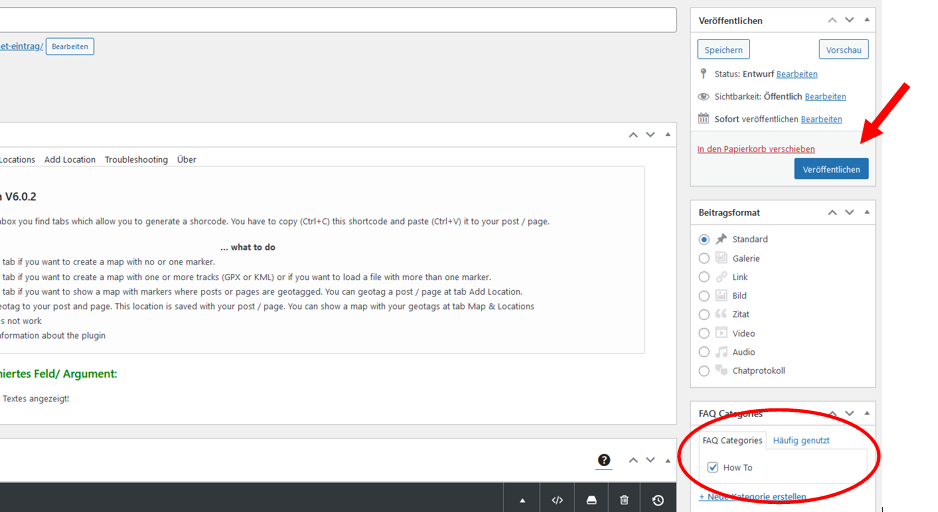This screenshot has width=938, height=512.
Task: Edit Sichtbarkeit via its Bearbeiten link
Action: click(x=826, y=96)
